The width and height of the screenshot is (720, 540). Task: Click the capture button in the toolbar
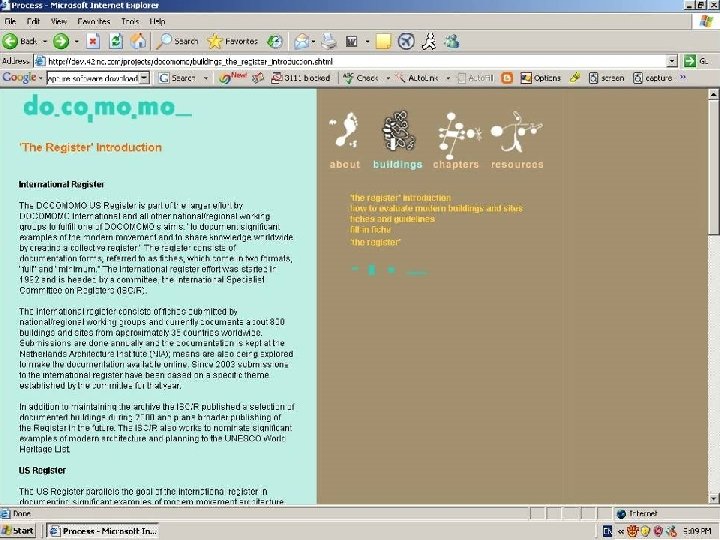click(652, 78)
